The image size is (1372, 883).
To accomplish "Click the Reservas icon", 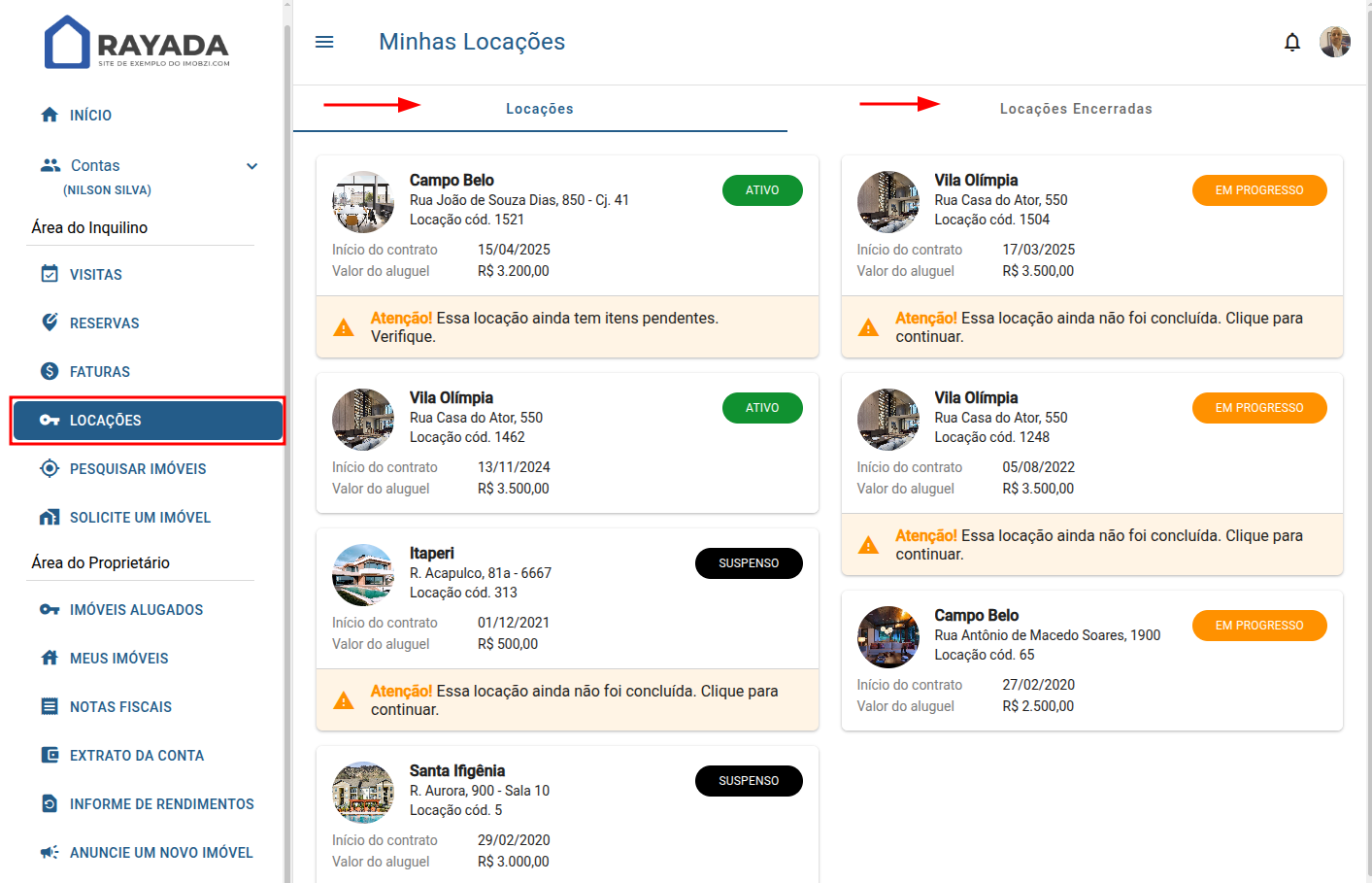I will click(50, 323).
